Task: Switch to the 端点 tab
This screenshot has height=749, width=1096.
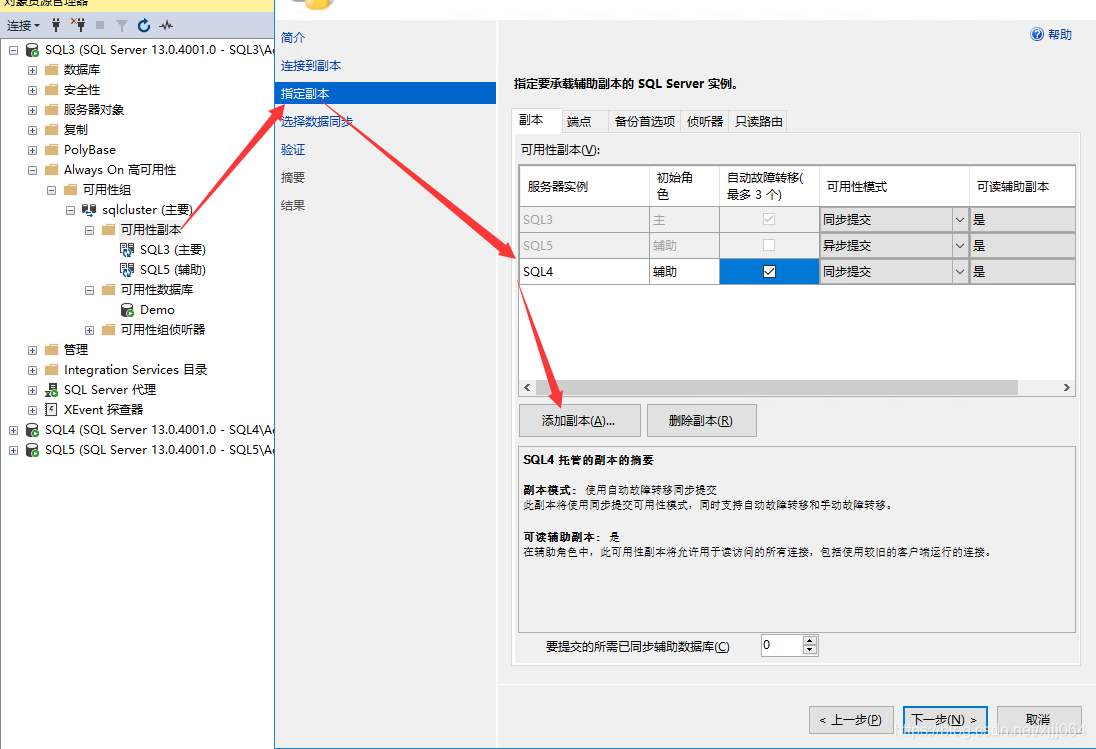Action: [585, 122]
